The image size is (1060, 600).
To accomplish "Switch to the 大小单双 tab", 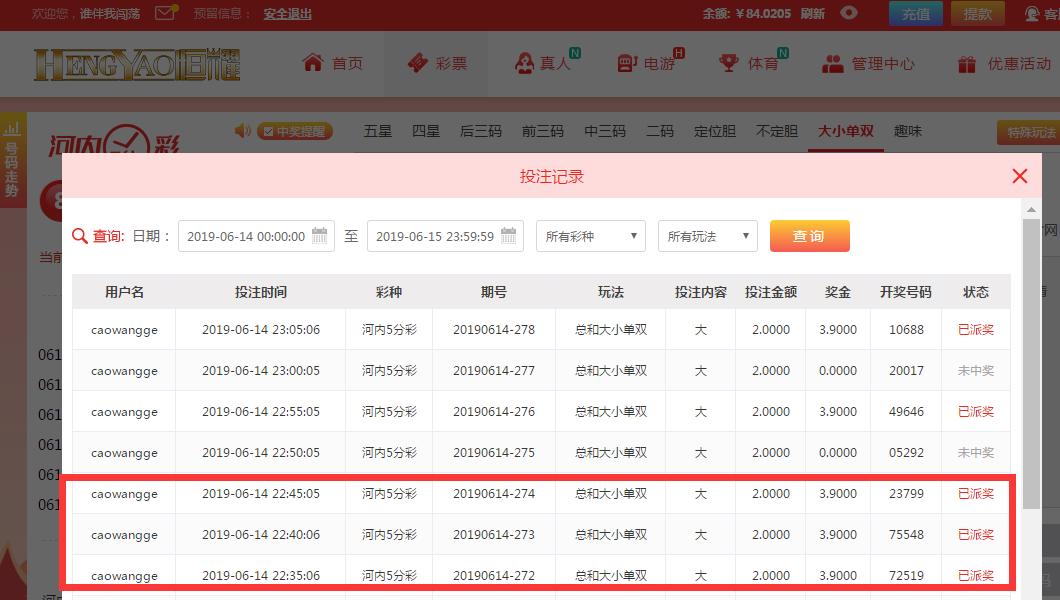I will click(x=846, y=131).
